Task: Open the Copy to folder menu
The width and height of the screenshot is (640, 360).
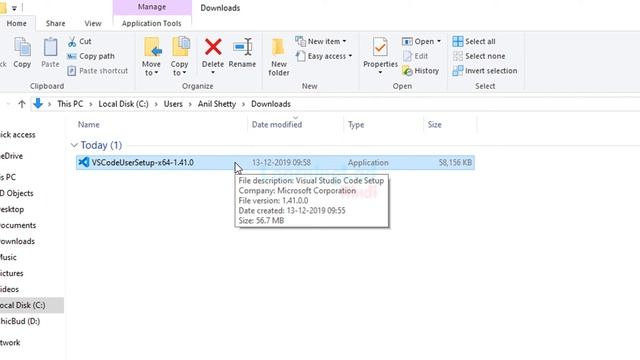Action: click(180, 57)
